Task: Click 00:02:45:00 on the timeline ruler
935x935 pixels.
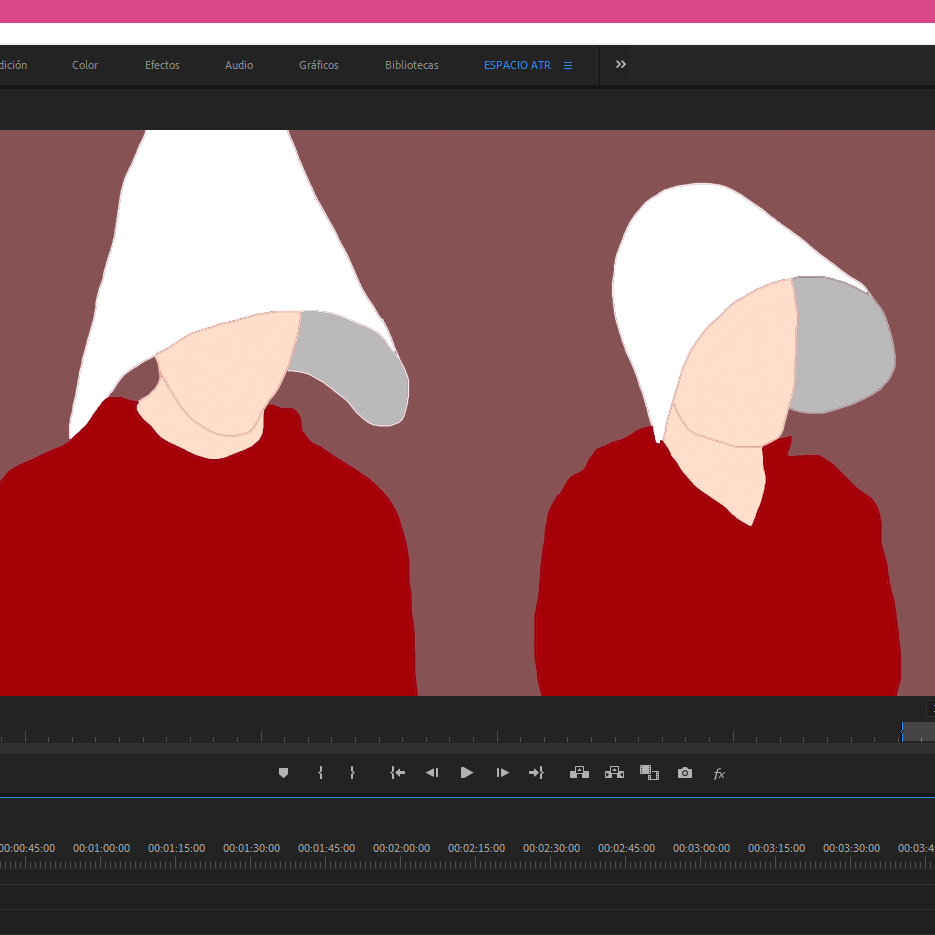Action: click(626, 848)
